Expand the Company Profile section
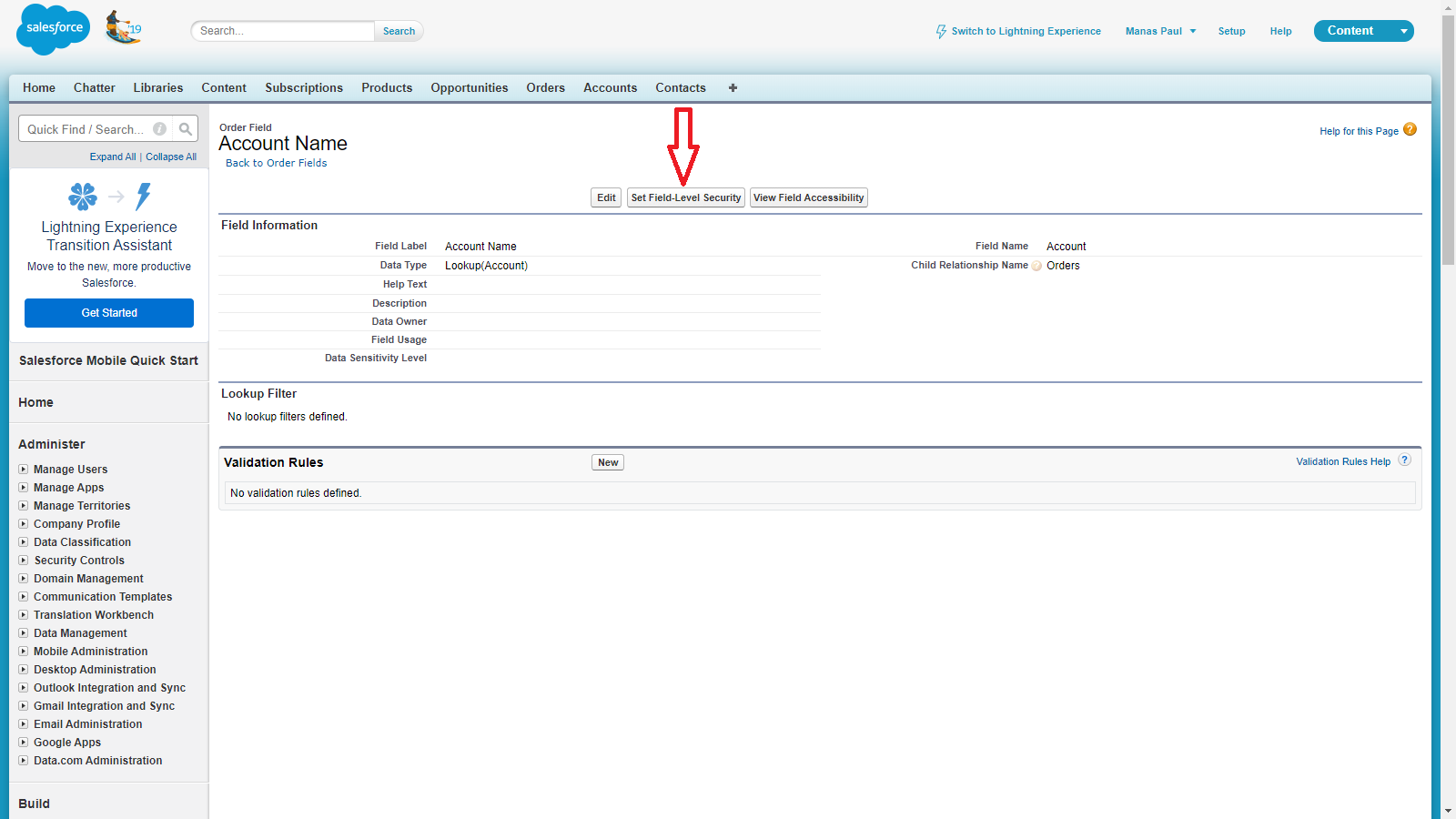1456x819 pixels. click(x=23, y=524)
